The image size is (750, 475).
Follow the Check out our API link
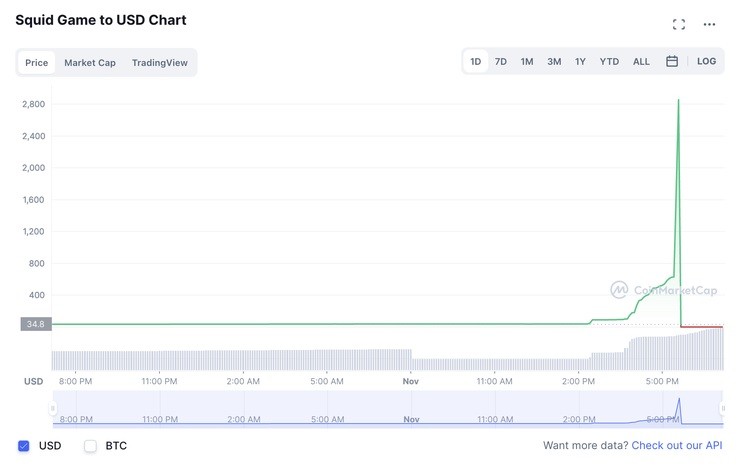click(677, 445)
